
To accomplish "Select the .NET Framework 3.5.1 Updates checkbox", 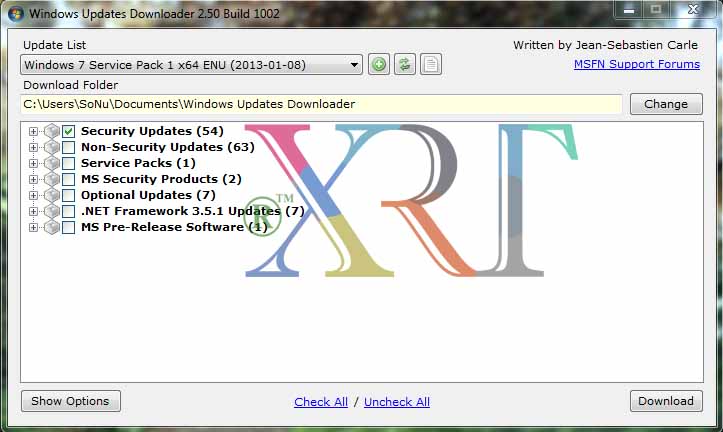I will (x=69, y=211).
